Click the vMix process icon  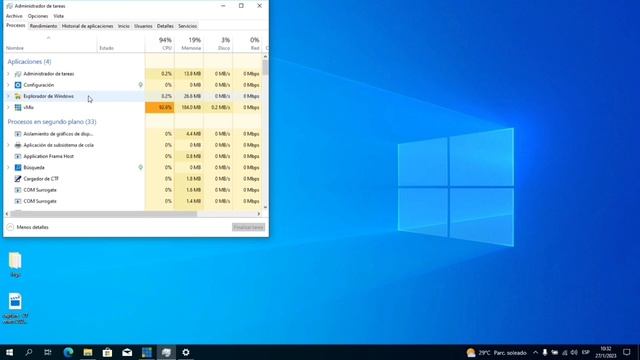coord(18,107)
